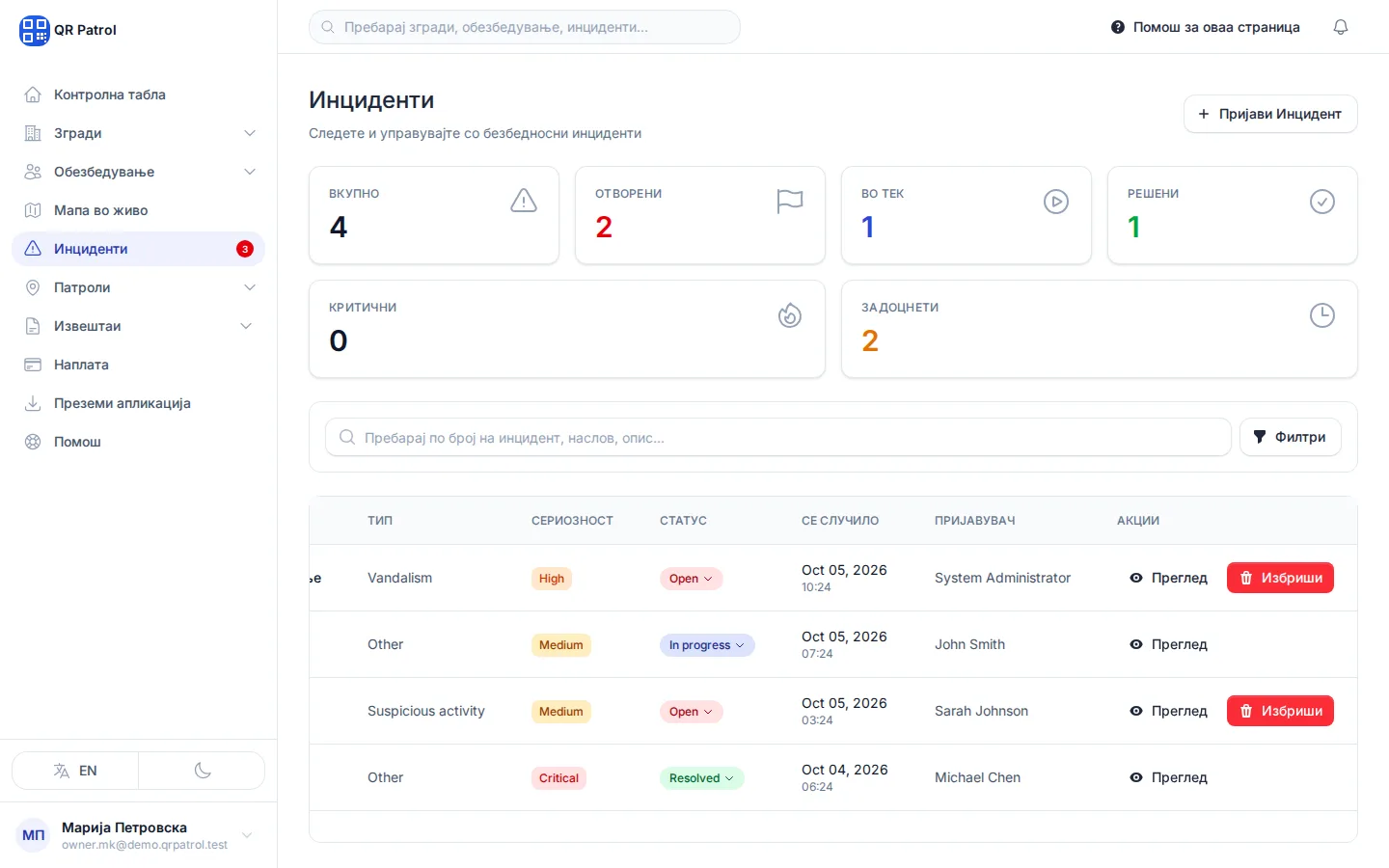Expand the Патроли sidebar section
The height and width of the screenshot is (868, 1389).
pyautogui.click(x=250, y=287)
